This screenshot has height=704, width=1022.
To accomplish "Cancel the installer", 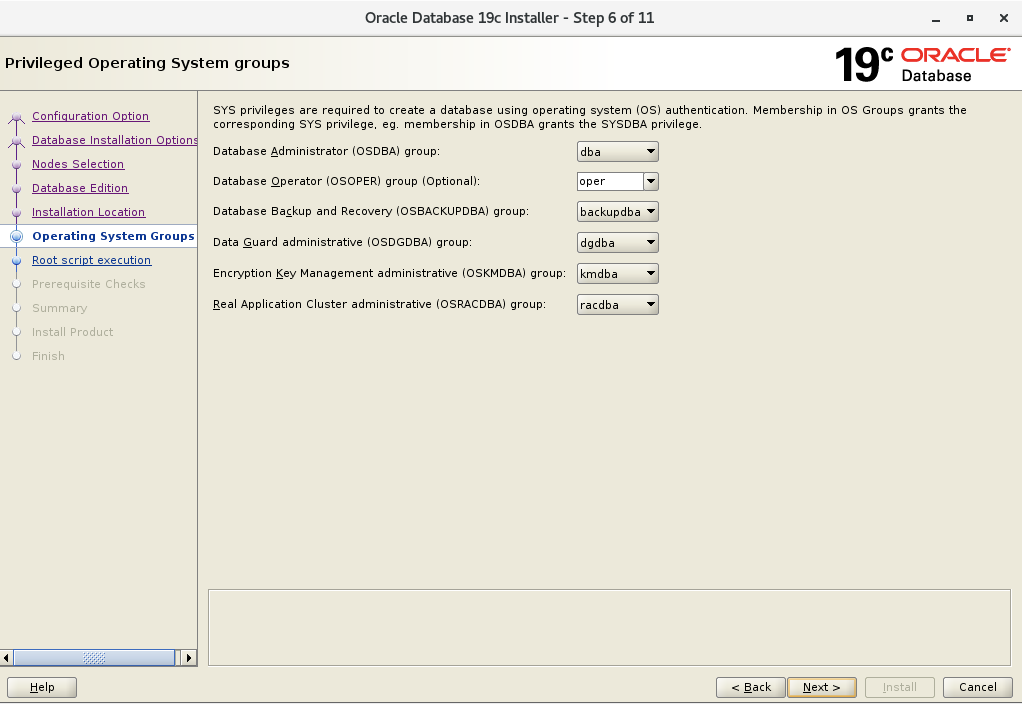I will click(977, 687).
